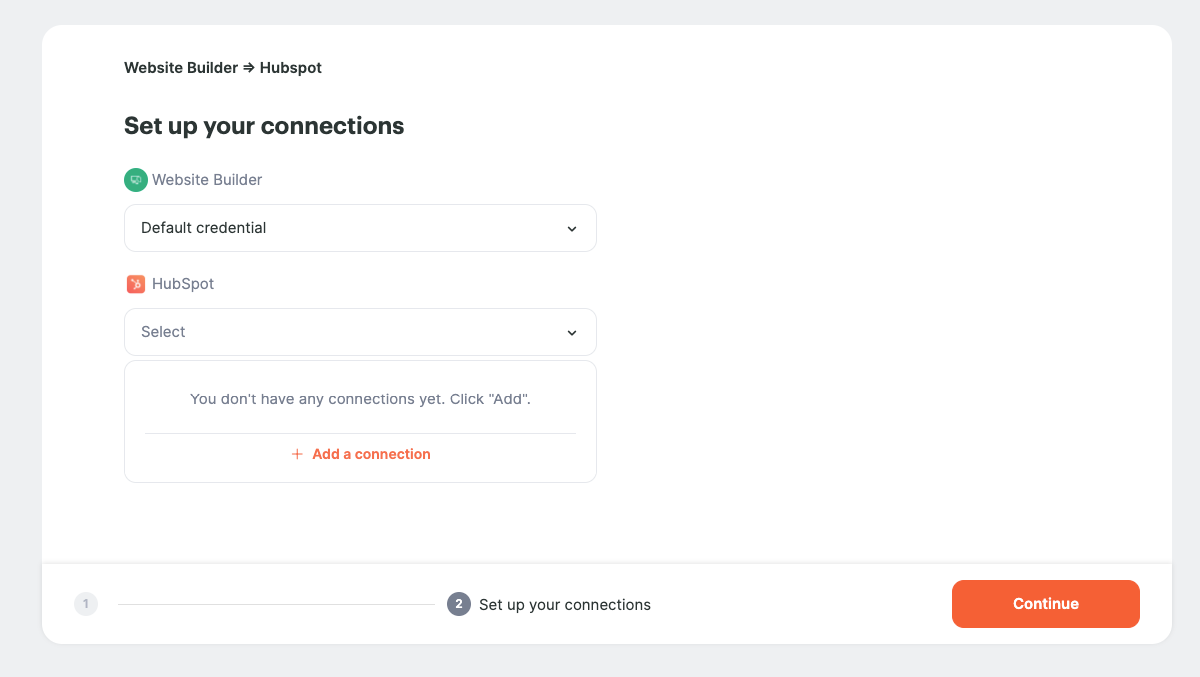Click the 'You don't have any connections yet' message
1200x677 pixels.
360,399
